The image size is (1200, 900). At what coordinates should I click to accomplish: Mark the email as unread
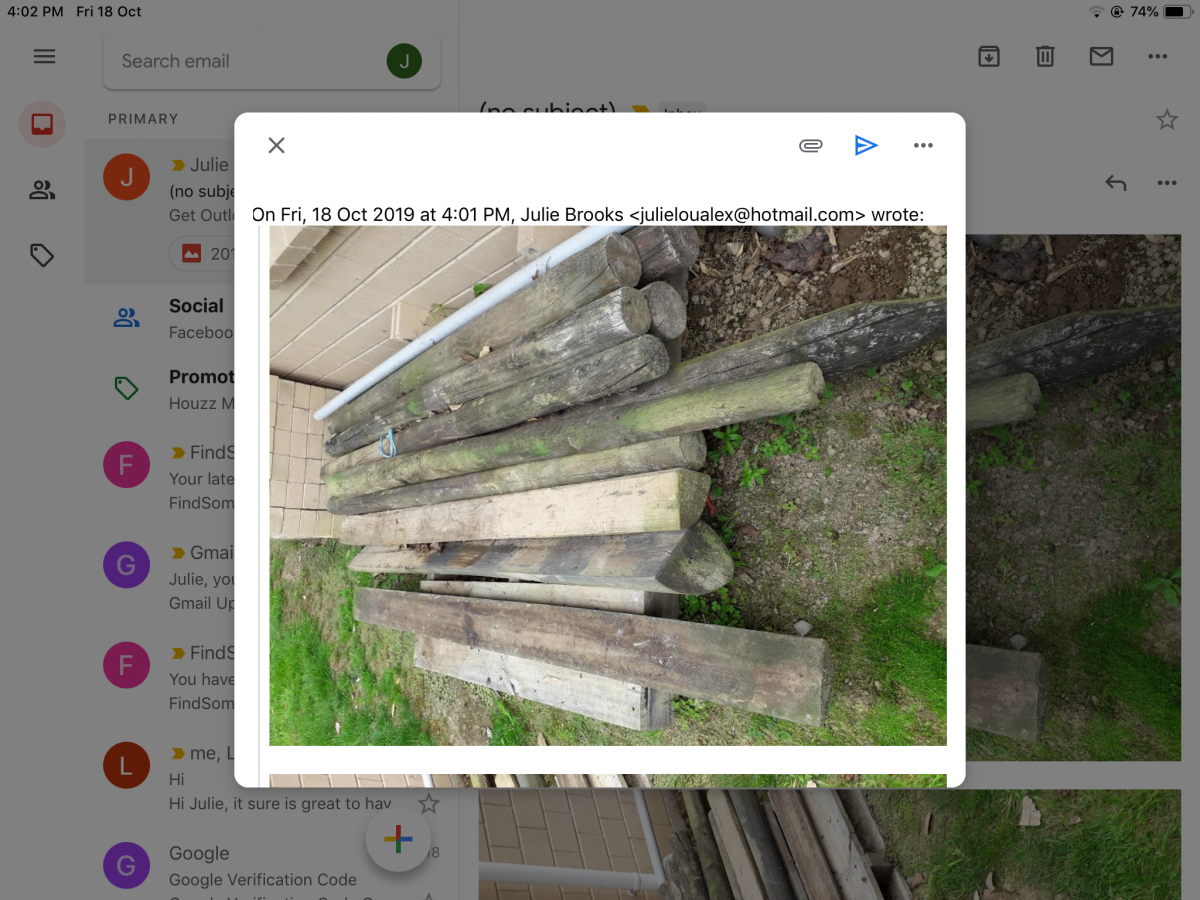(x=1101, y=57)
